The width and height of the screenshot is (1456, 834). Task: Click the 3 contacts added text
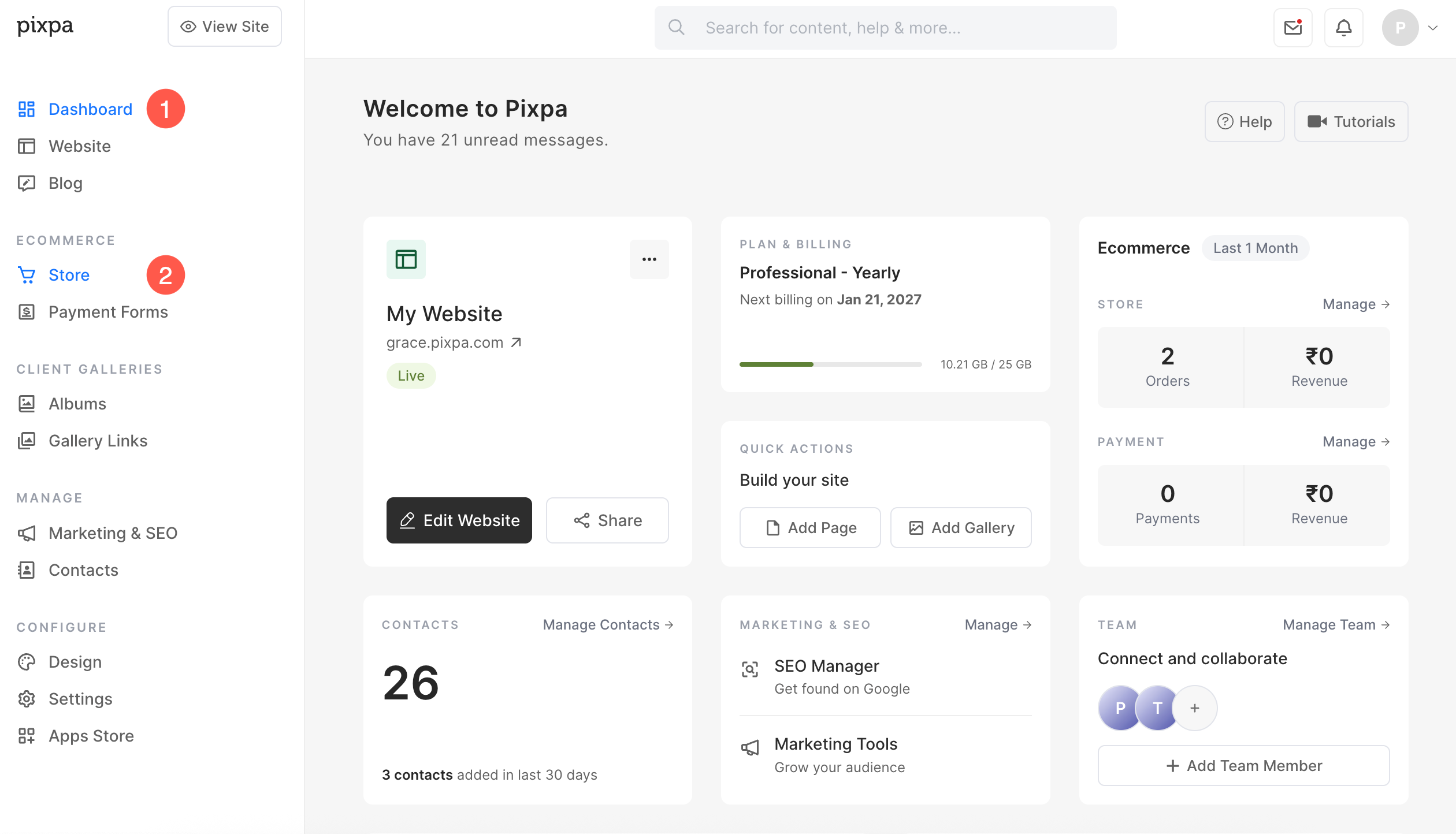point(489,775)
